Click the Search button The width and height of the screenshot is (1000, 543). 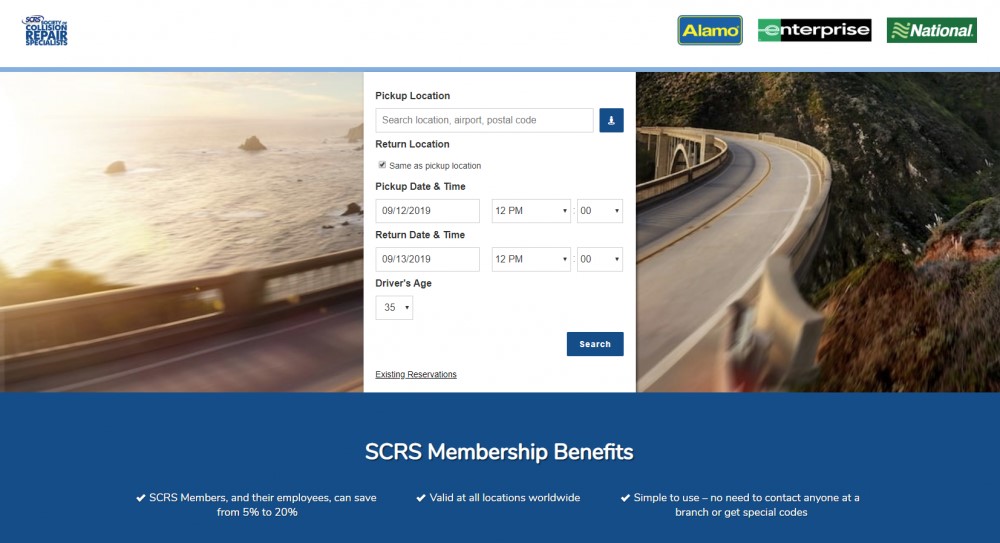595,344
